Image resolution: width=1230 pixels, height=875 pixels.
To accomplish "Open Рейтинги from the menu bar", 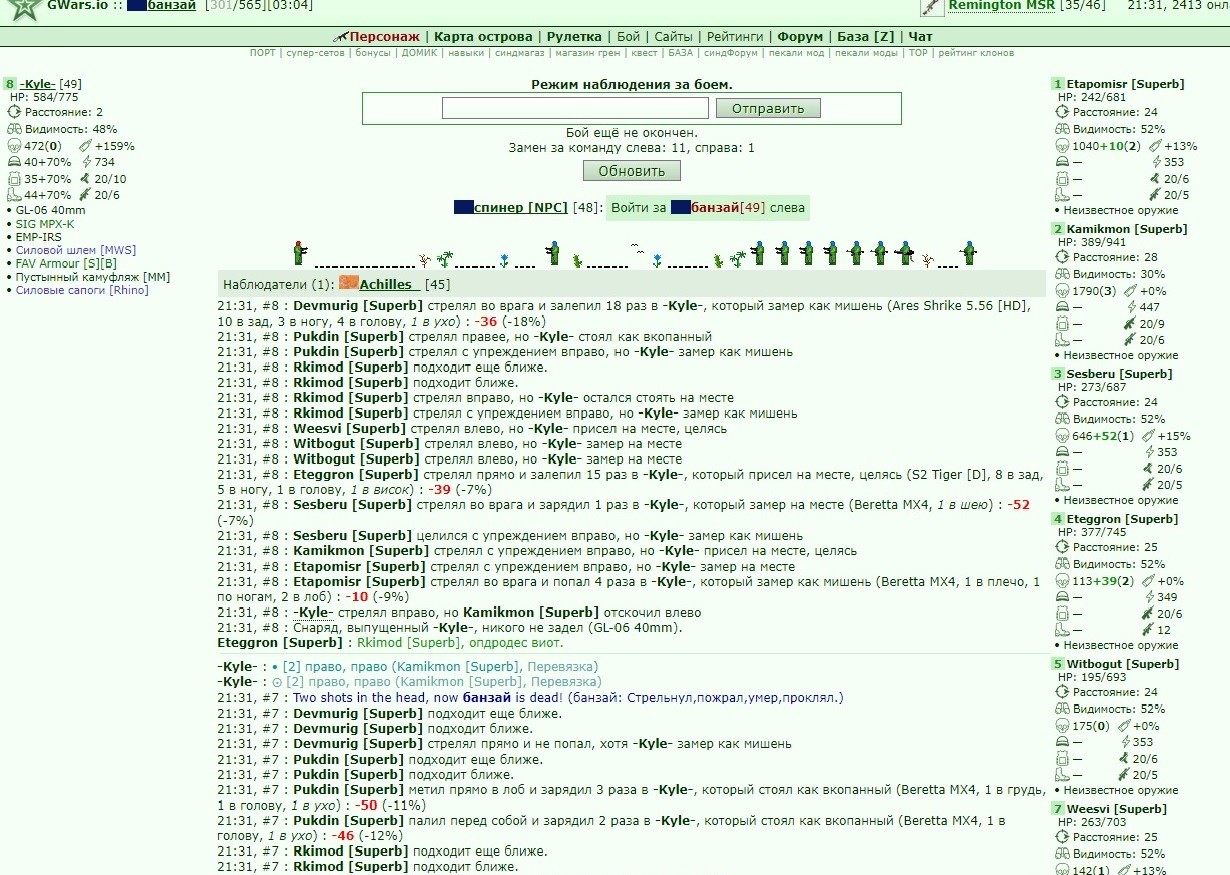I will 735,37.
